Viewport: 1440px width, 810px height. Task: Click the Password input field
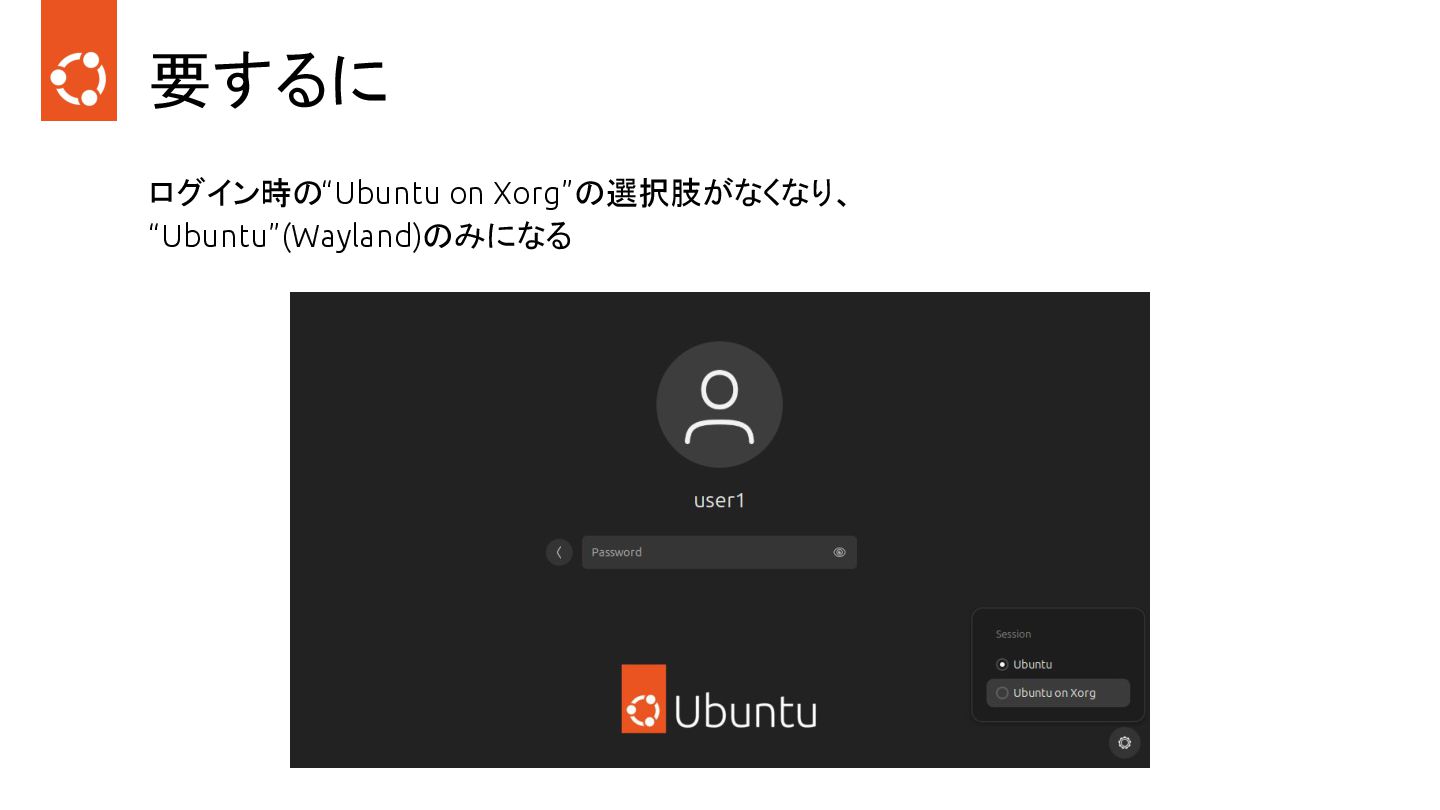(719, 552)
